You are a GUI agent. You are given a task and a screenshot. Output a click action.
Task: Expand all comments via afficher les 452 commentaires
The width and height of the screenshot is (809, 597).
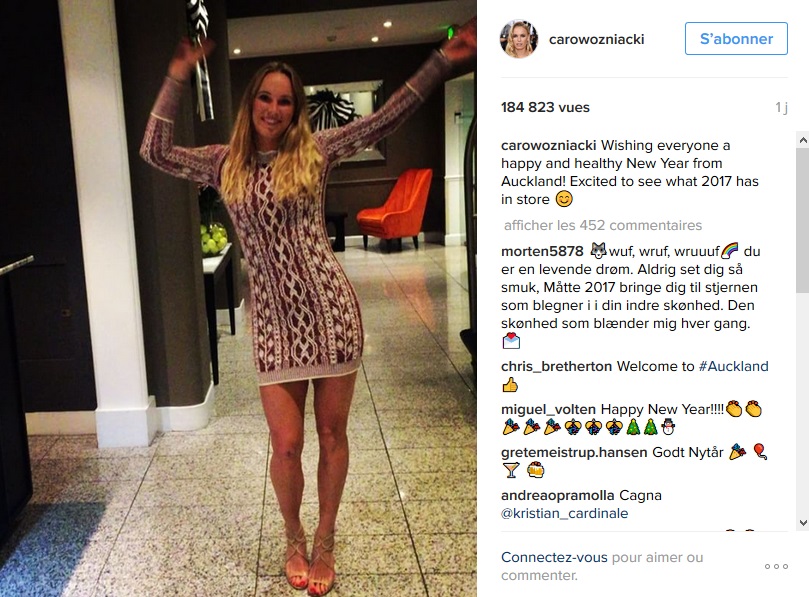603,225
